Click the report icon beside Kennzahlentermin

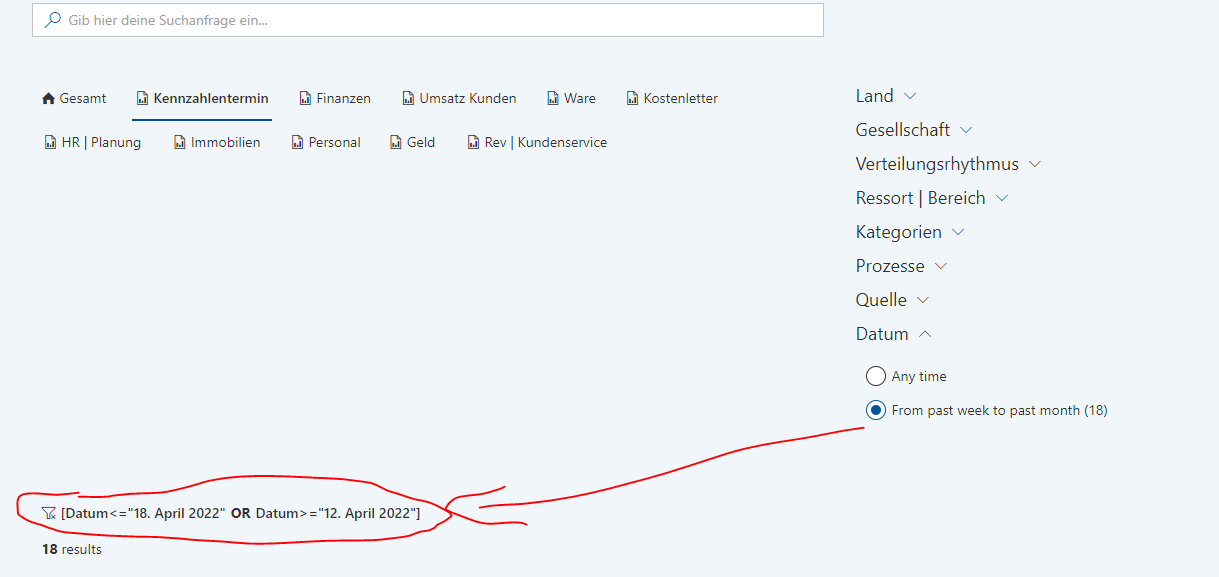click(142, 98)
